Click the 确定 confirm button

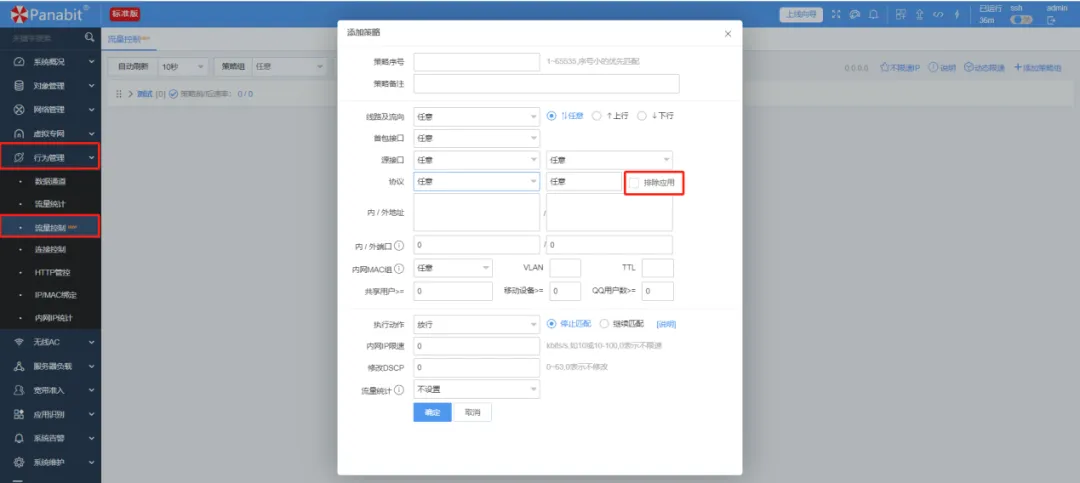pos(432,412)
